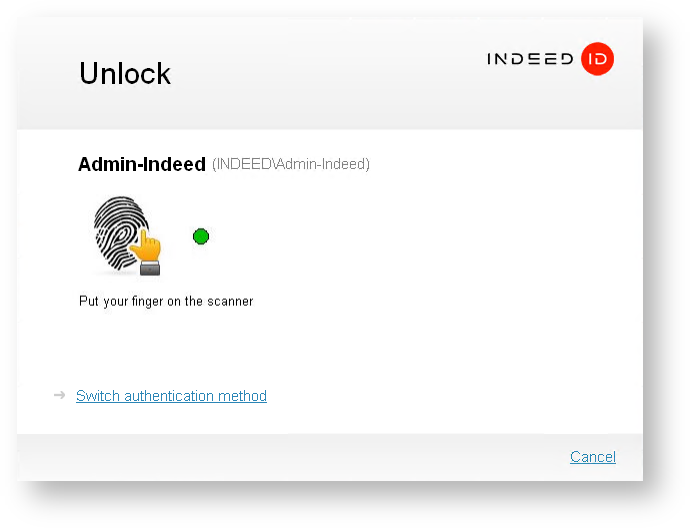The width and height of the screenshot is (691, 529).
Task: Click the green scanner status indicator
Action: coord(201,237)
